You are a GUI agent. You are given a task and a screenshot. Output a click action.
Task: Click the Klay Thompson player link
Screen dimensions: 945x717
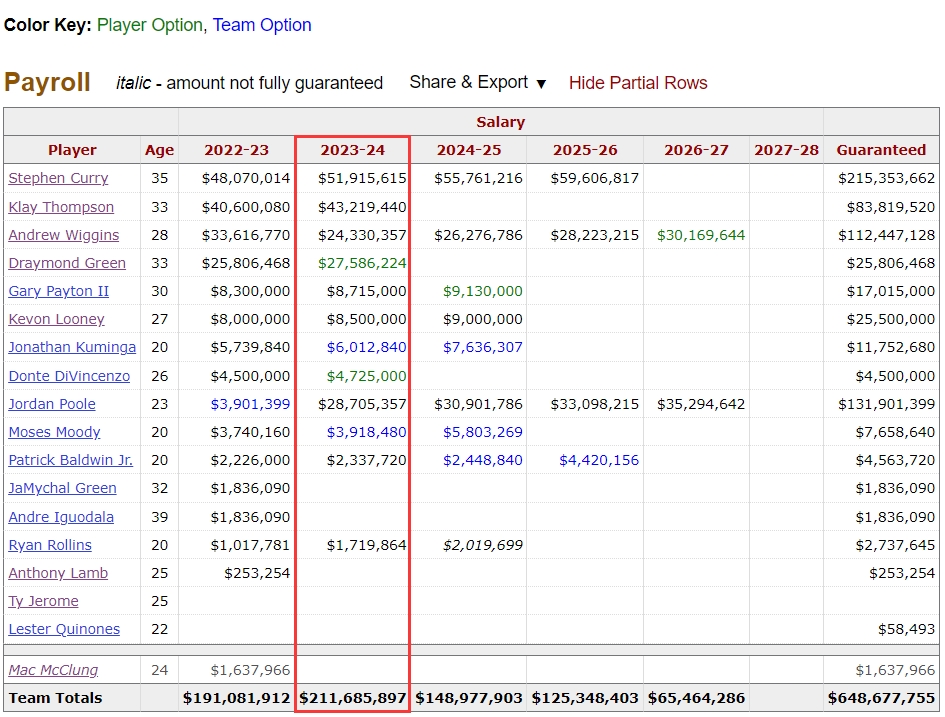[61, 207]
